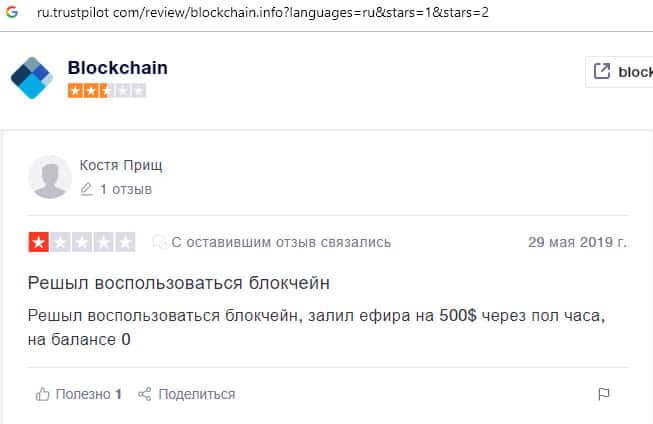Click the speech bubble reply icon
Screen dimensions: 653x424
click(158, 242)
